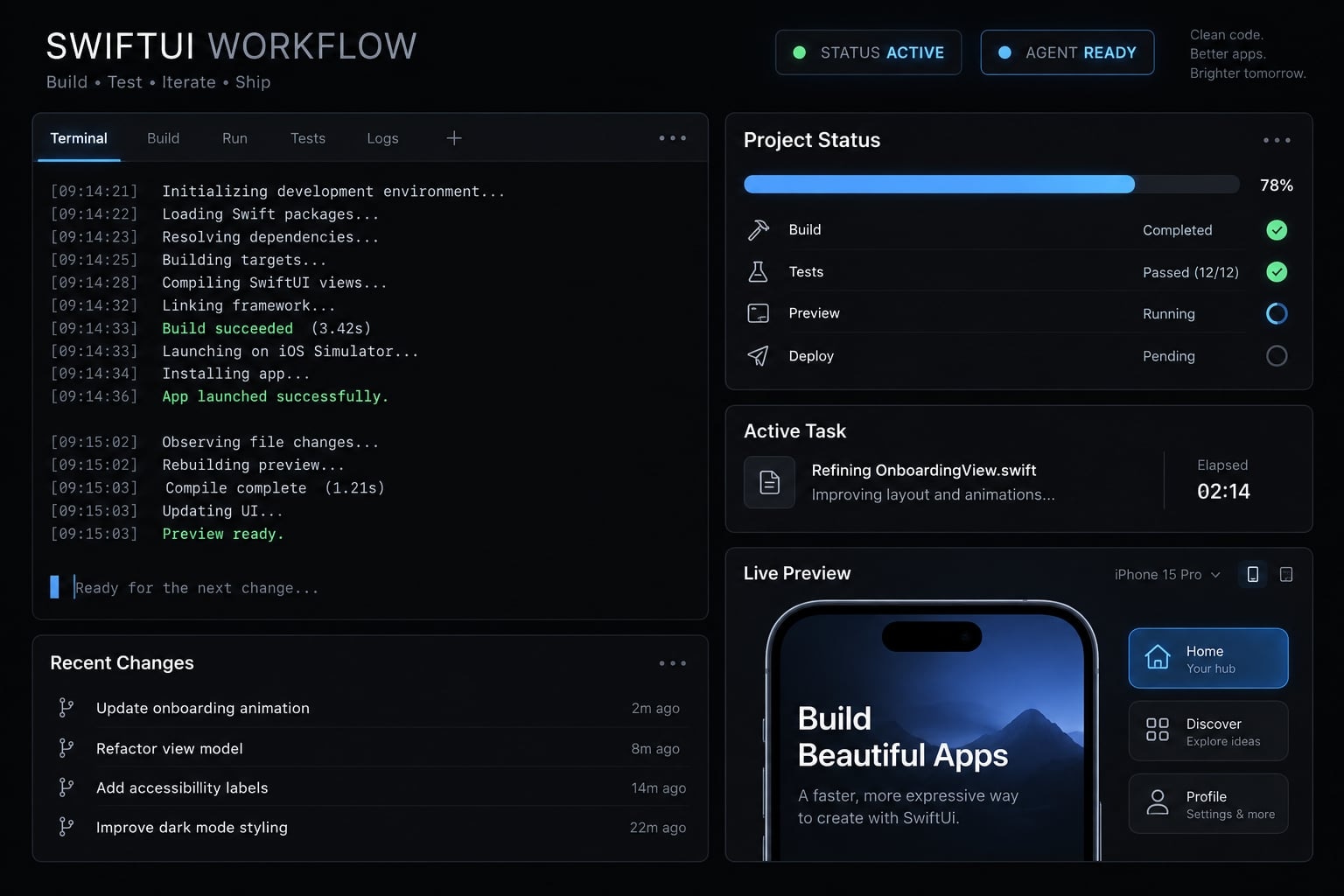Select the tablet device view icon
1344x896 pixels.
point(1286,574)
